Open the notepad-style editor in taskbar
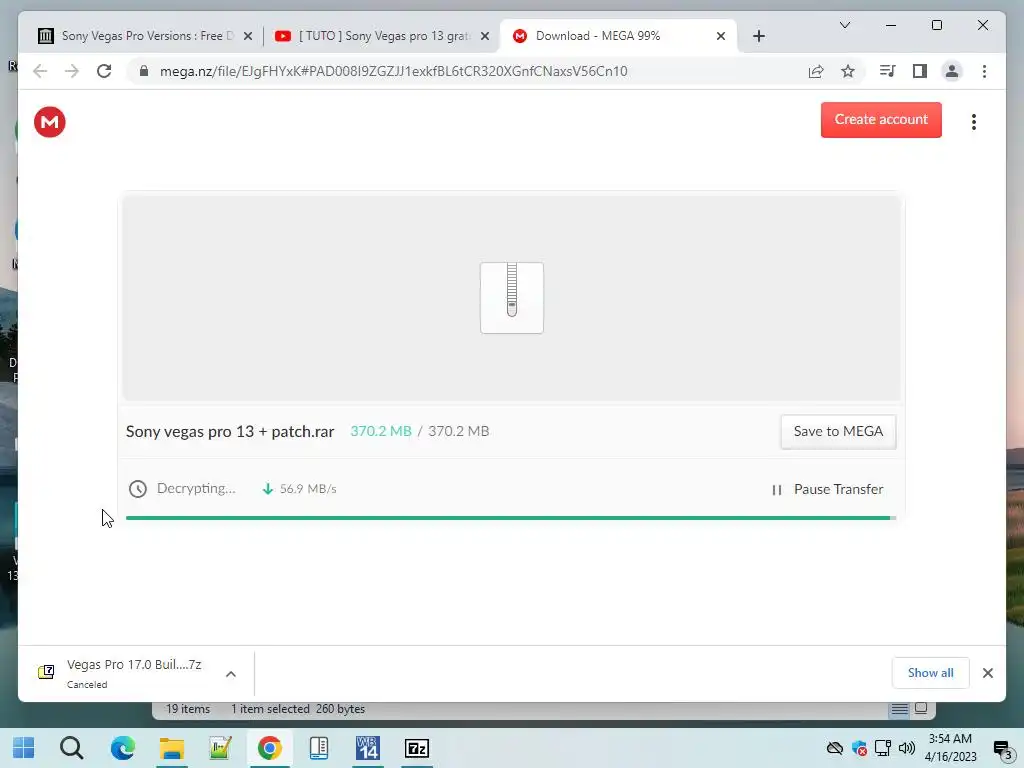 (x=220, y=748)
